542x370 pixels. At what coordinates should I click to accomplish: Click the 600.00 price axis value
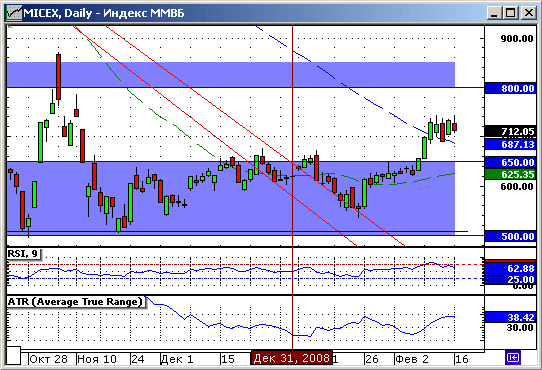click(517, 186)
